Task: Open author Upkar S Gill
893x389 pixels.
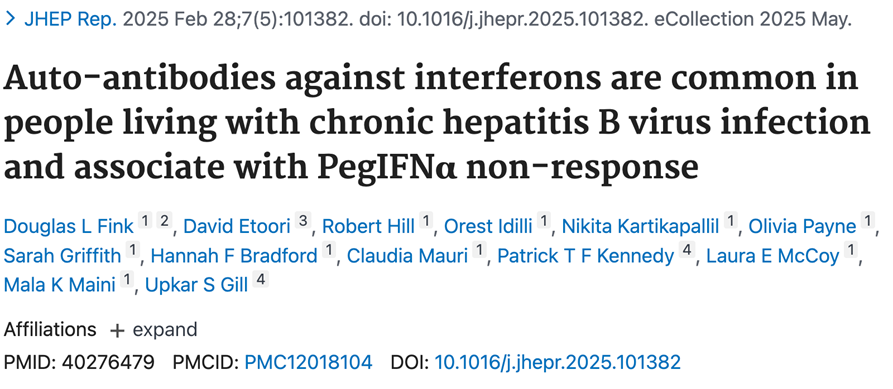Action: click(196, 284)
